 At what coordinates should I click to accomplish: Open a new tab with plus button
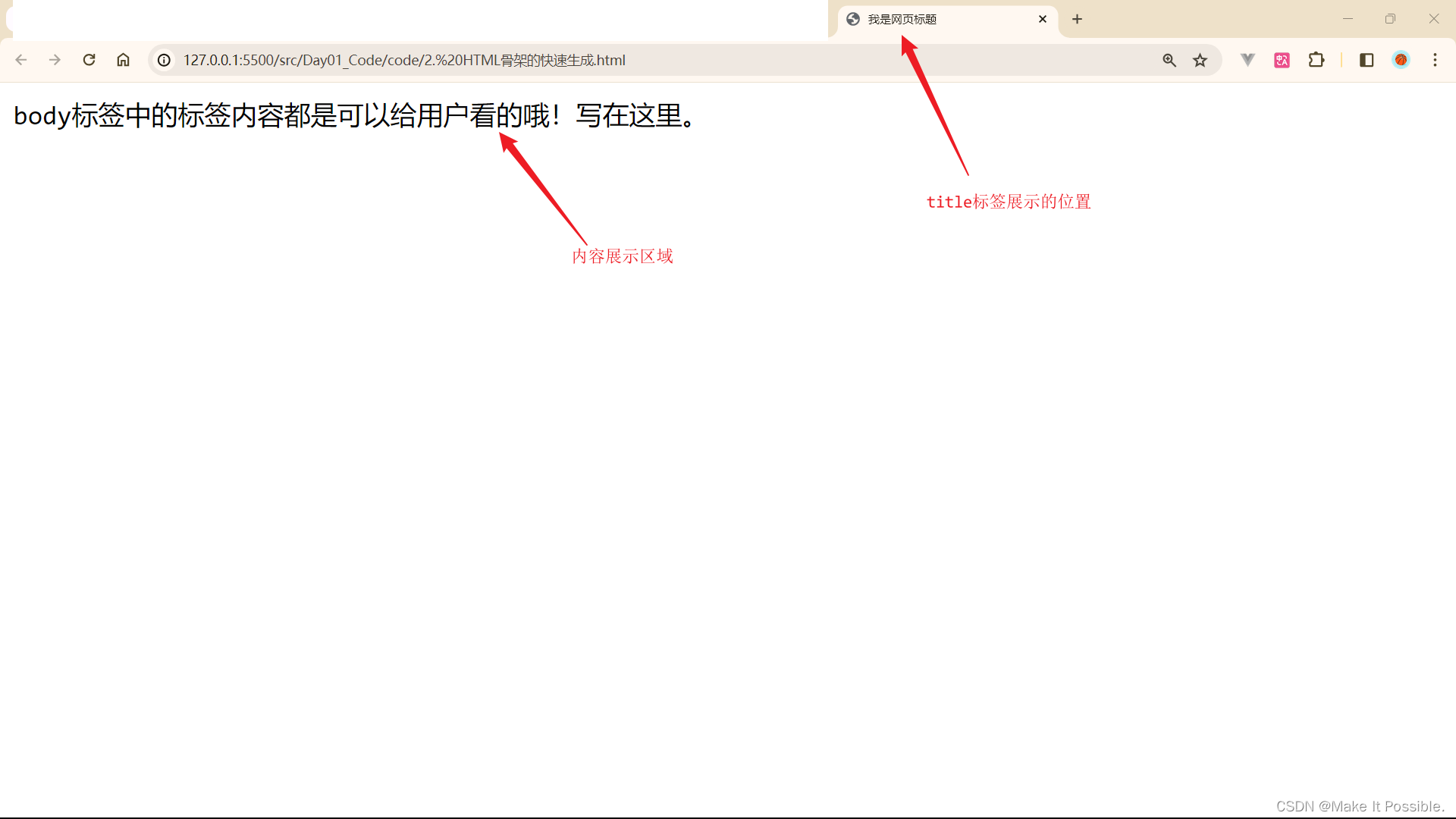[1077, 19]
